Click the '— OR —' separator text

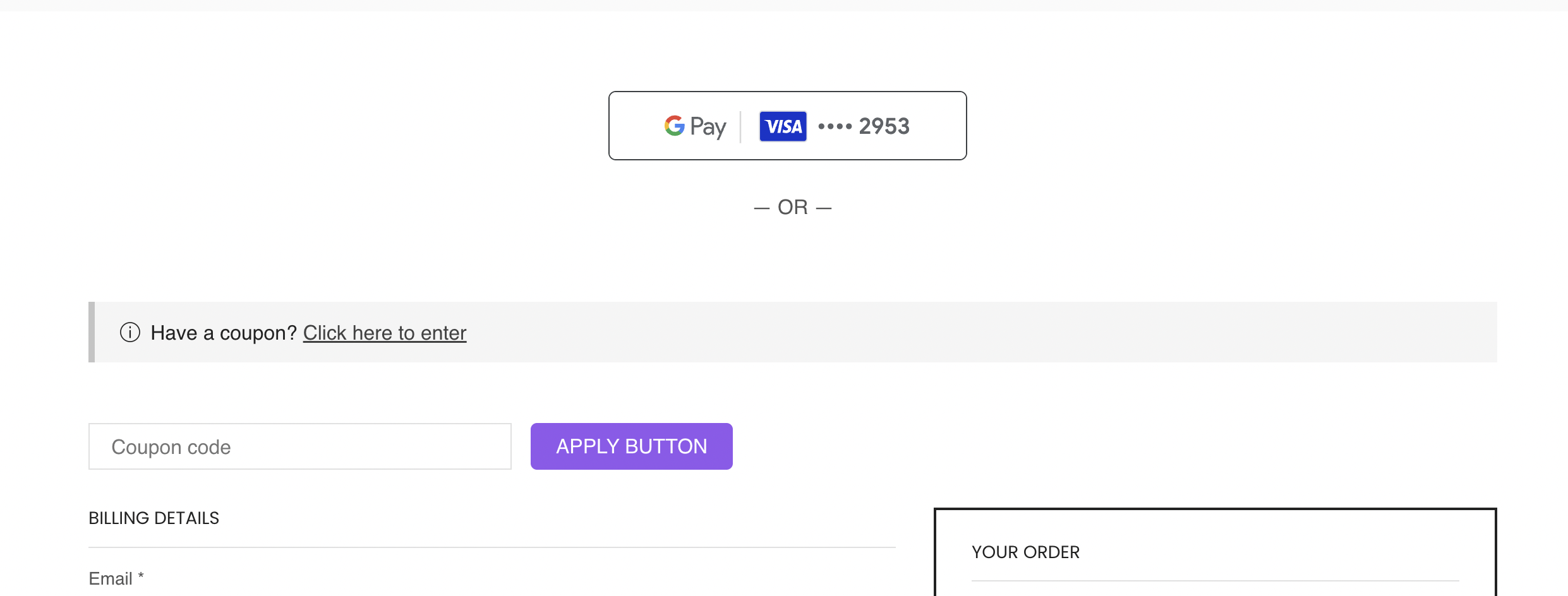click(793, 207)
